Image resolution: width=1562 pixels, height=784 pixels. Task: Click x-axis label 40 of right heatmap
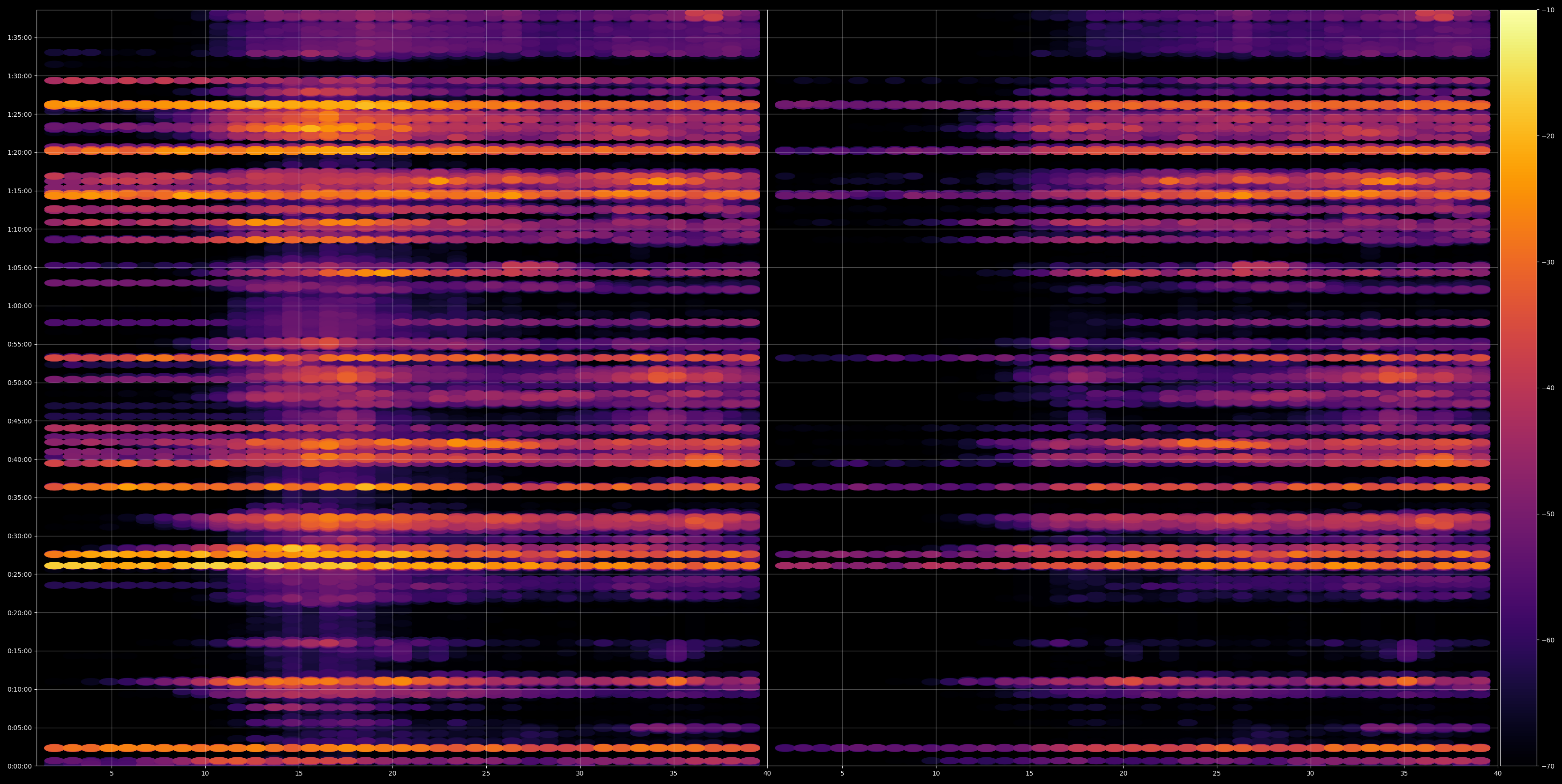pos(1498,774)
